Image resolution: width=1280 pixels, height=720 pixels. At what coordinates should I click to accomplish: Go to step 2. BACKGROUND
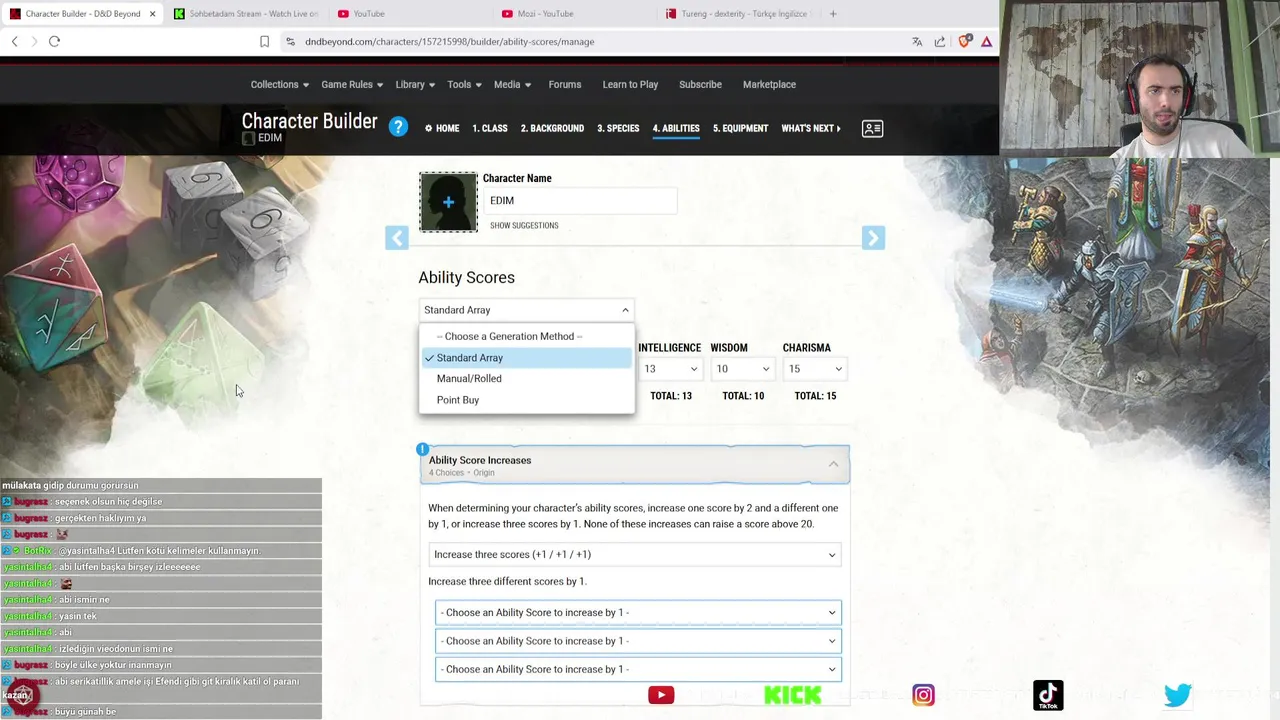coord(552,128)
